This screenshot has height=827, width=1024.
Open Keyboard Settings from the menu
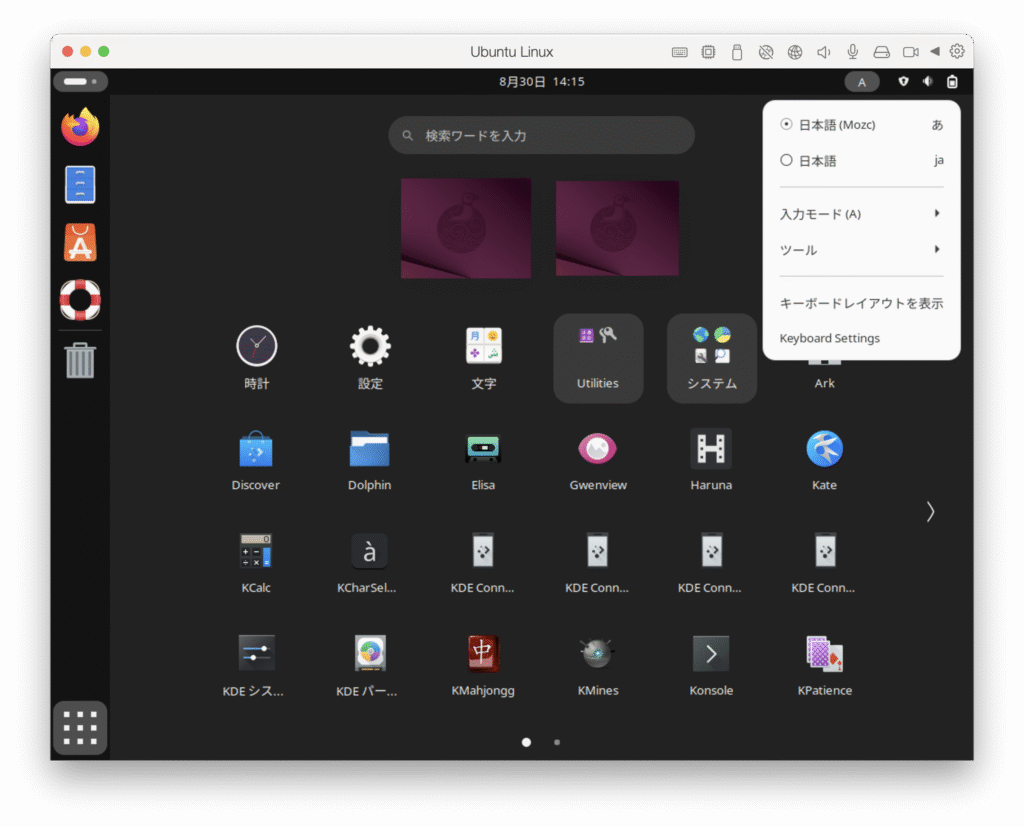click(x=861, y=338)
